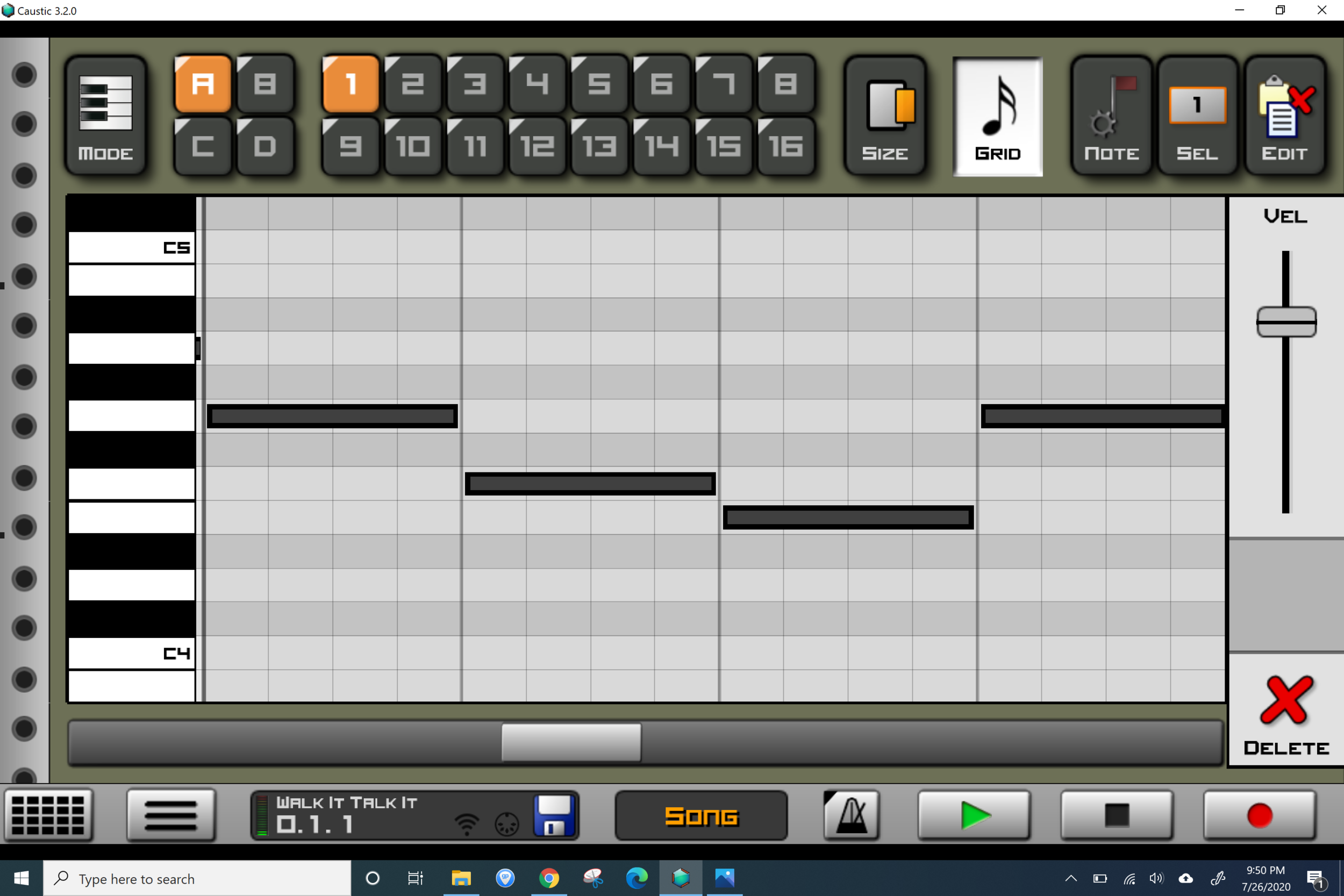
Task: Change the Grid note resolution
Action: tap(997, 116)
